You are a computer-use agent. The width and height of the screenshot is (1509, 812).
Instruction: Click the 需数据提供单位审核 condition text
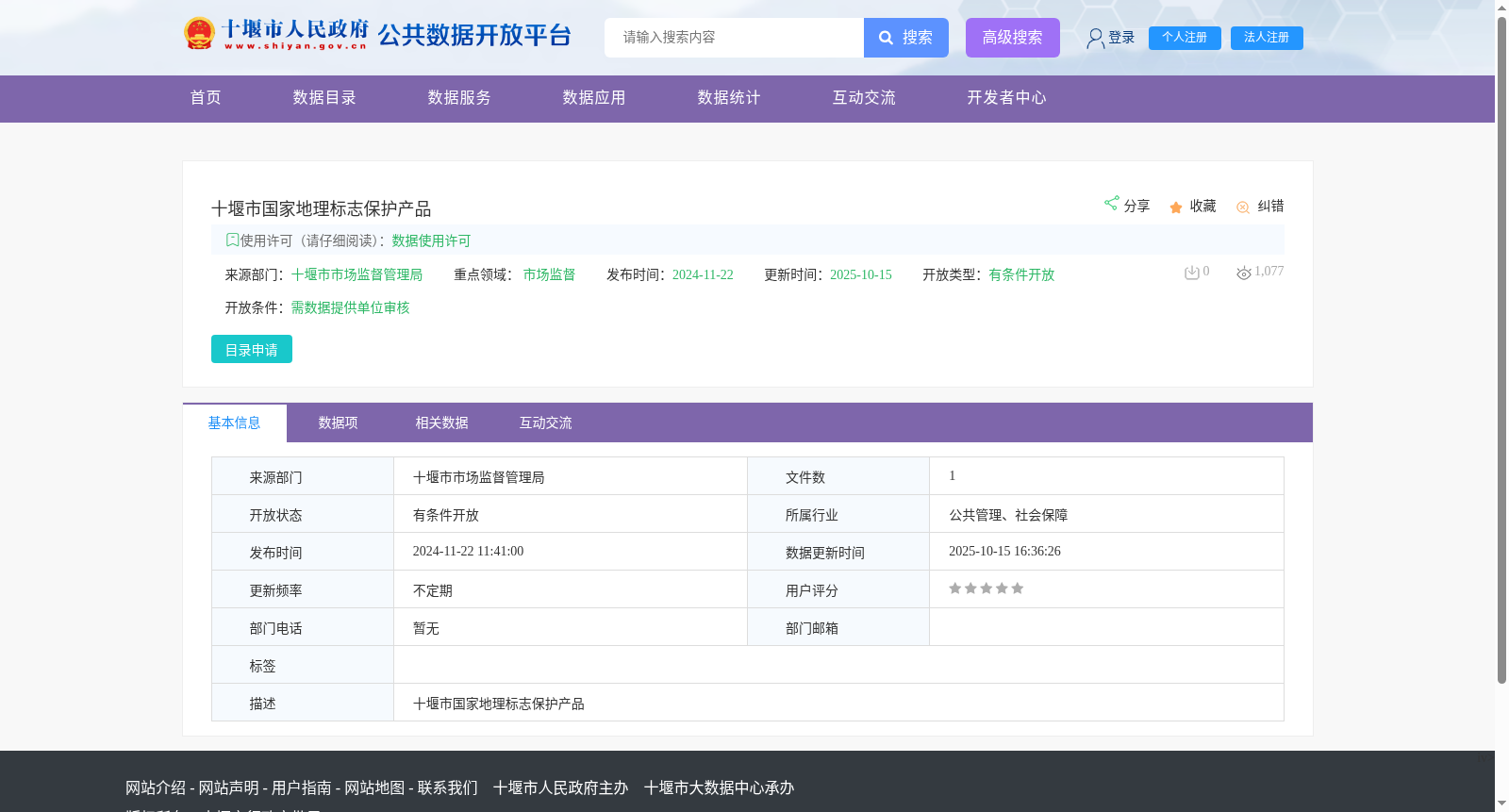click(350, 307)
